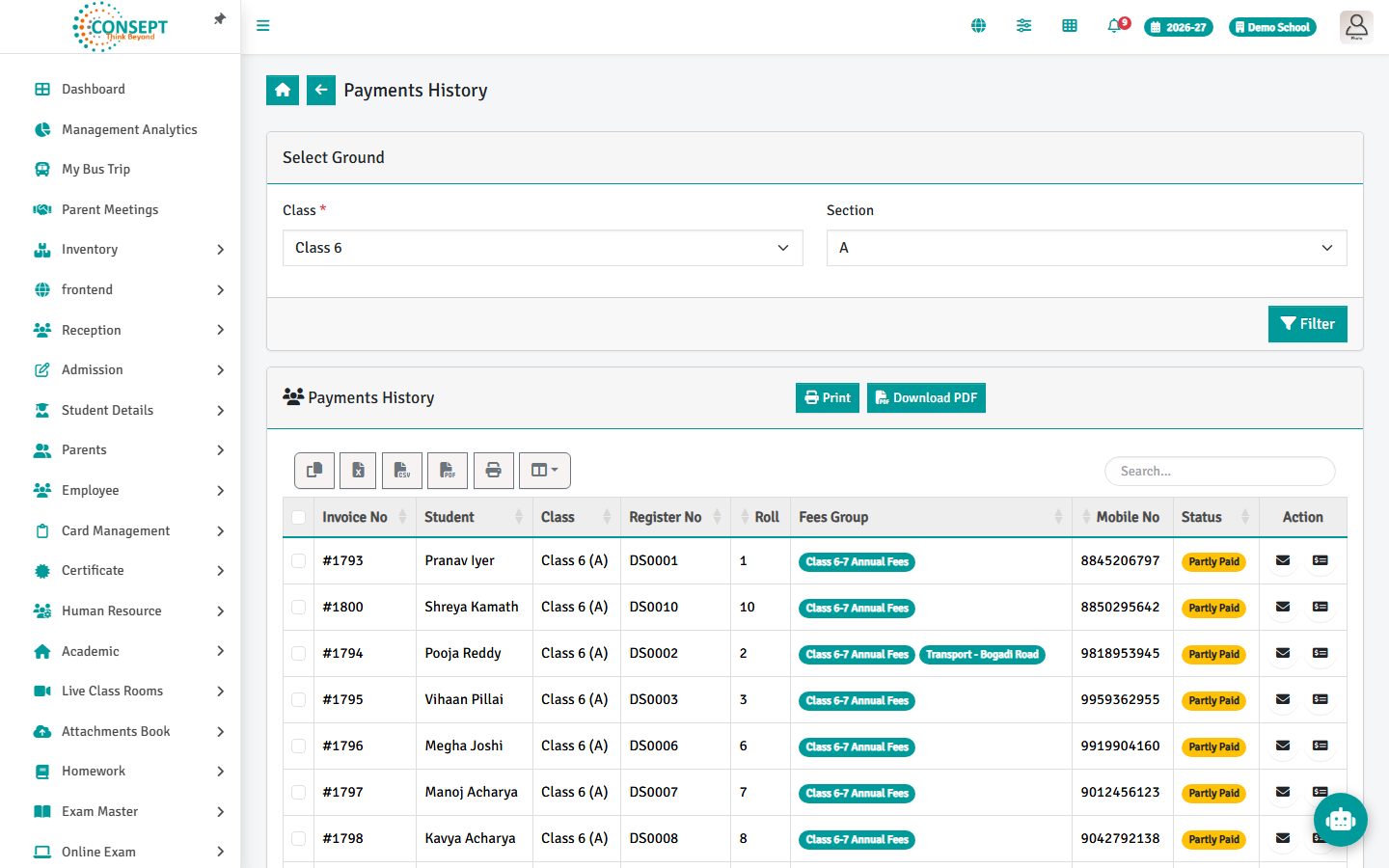Export table to Excel icon
The image size is (1389, 868).
pos(358,471)
